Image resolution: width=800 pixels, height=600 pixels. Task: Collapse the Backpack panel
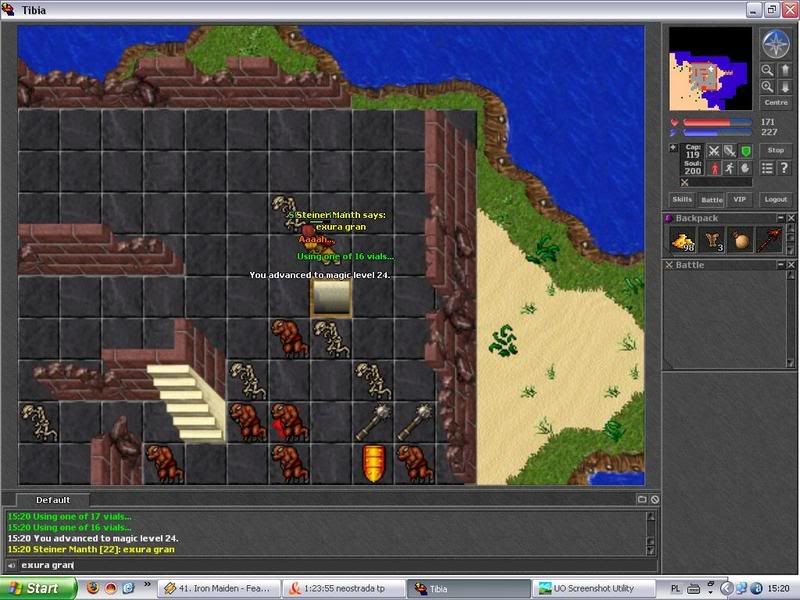pyautogui.click(x=780, y=218)
